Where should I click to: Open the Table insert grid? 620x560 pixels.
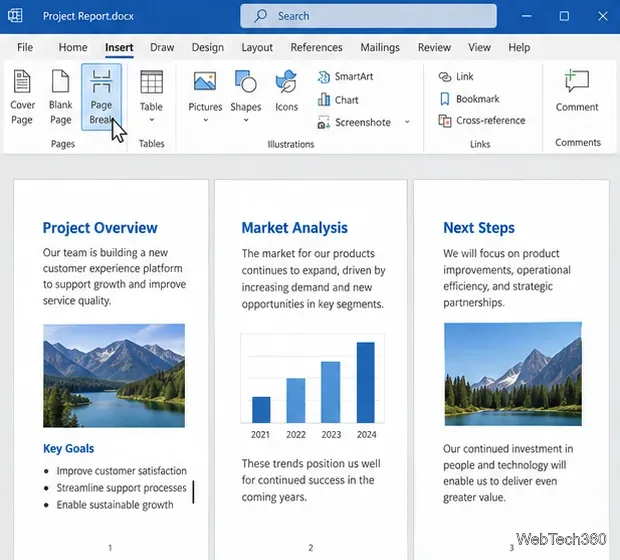[151, 96]
